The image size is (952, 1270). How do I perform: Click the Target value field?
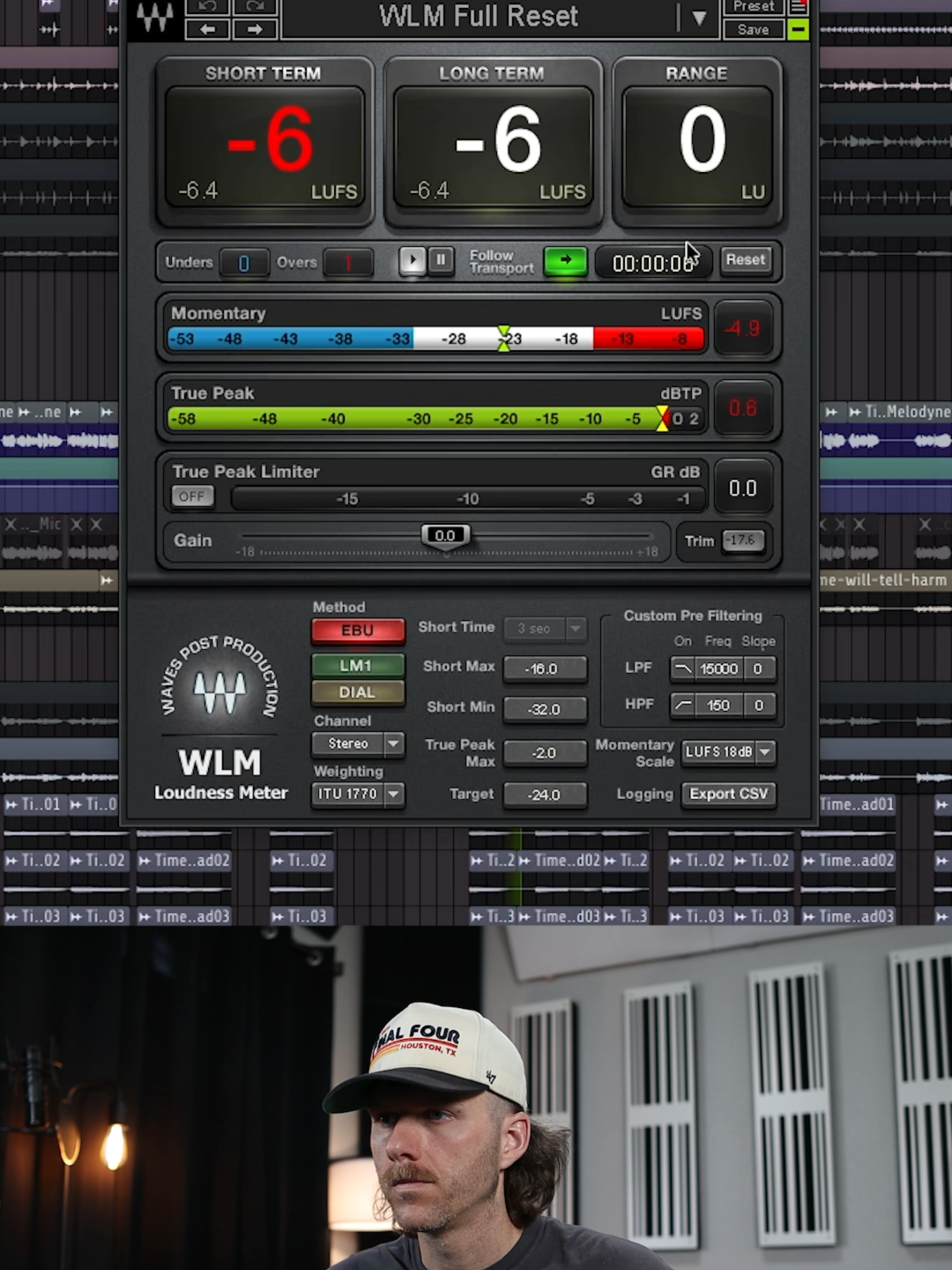tap(545, 795)
